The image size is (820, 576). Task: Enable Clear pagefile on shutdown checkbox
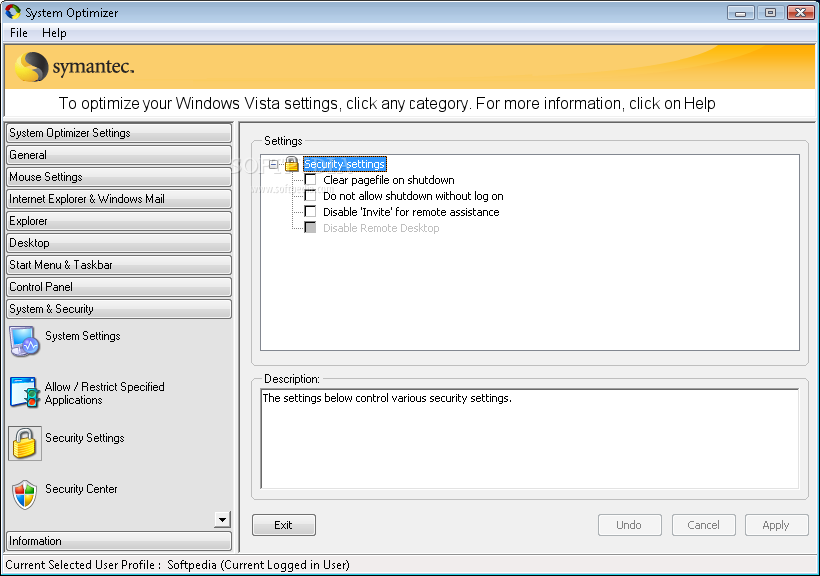click(x=310, y=179)
